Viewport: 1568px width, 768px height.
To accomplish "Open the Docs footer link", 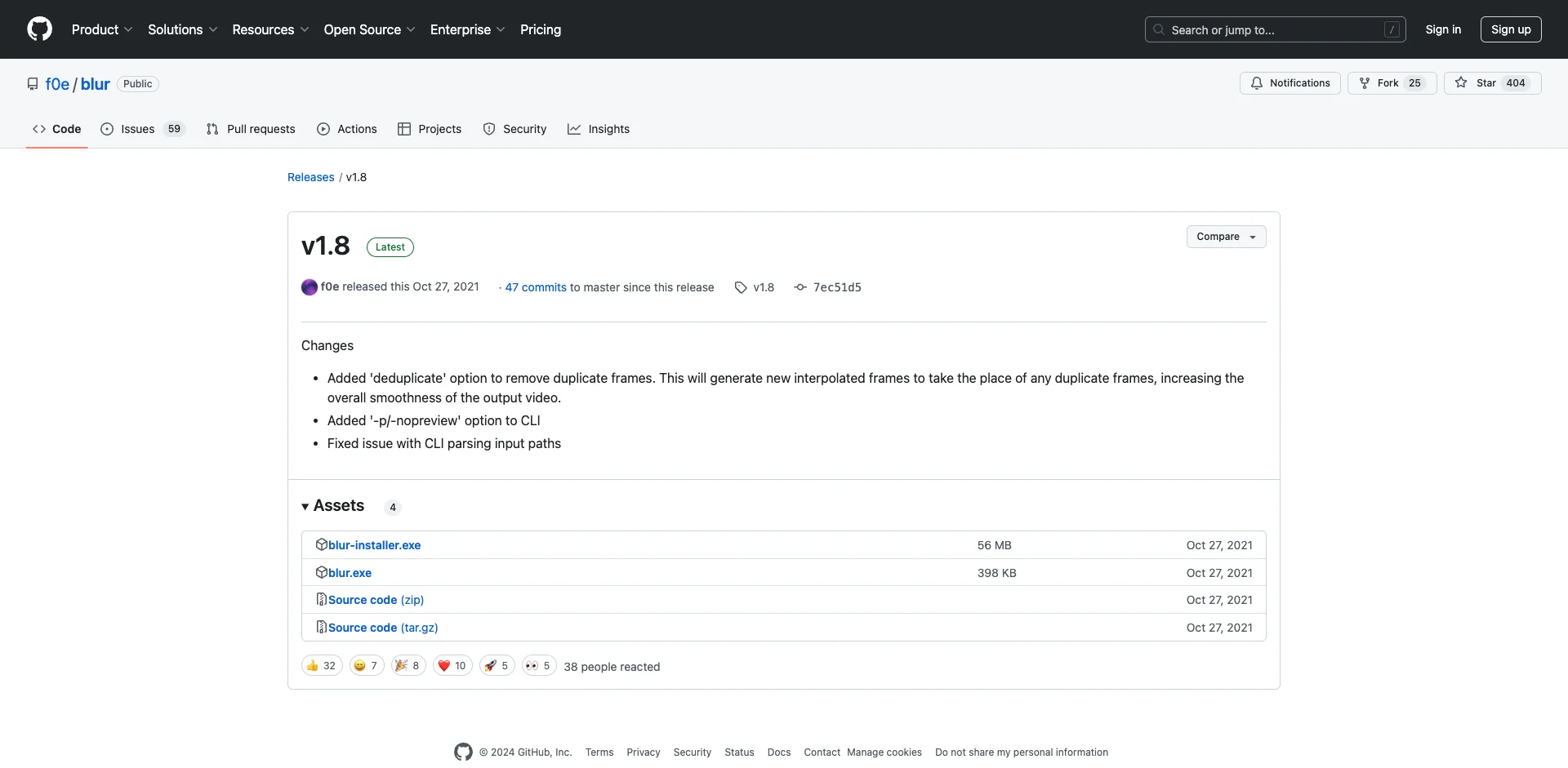I will tap(779, 752).
